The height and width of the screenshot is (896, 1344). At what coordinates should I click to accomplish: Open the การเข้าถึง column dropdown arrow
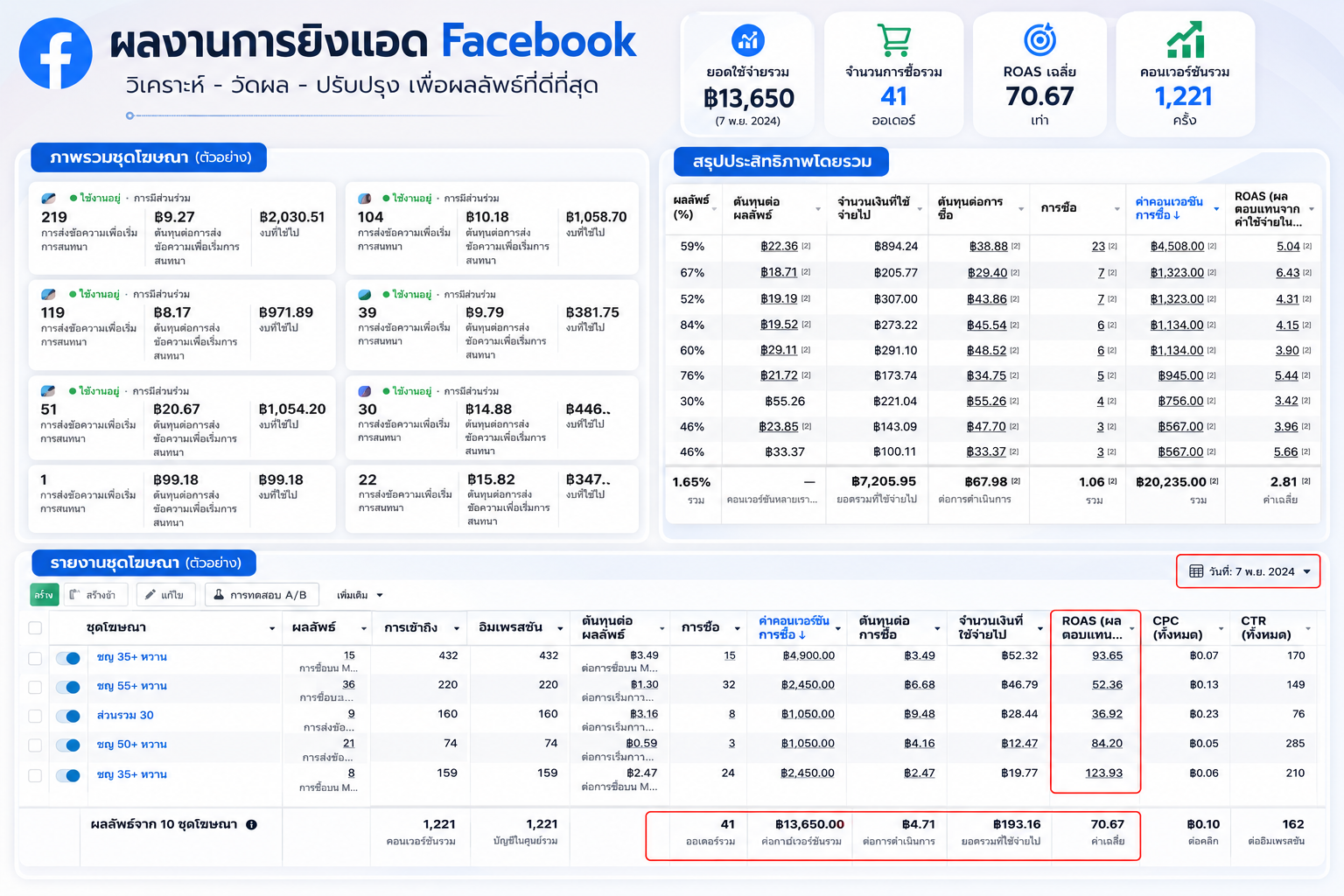tap(456, 629)
